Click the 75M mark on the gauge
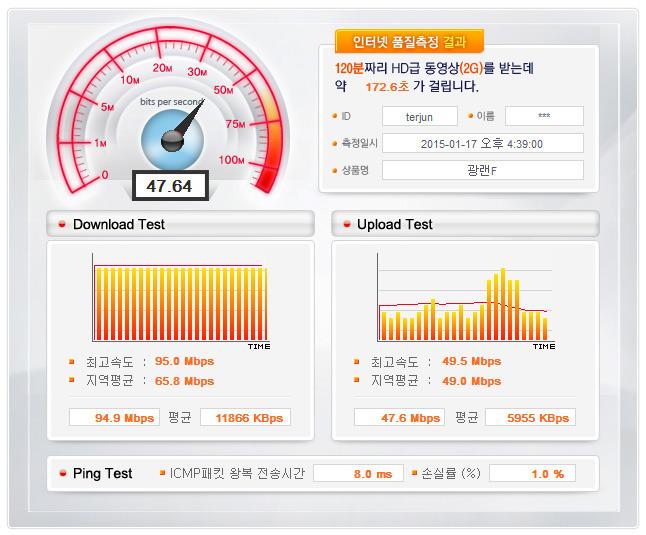The width and height of the screenshot is (646, 535). point(236,124)
